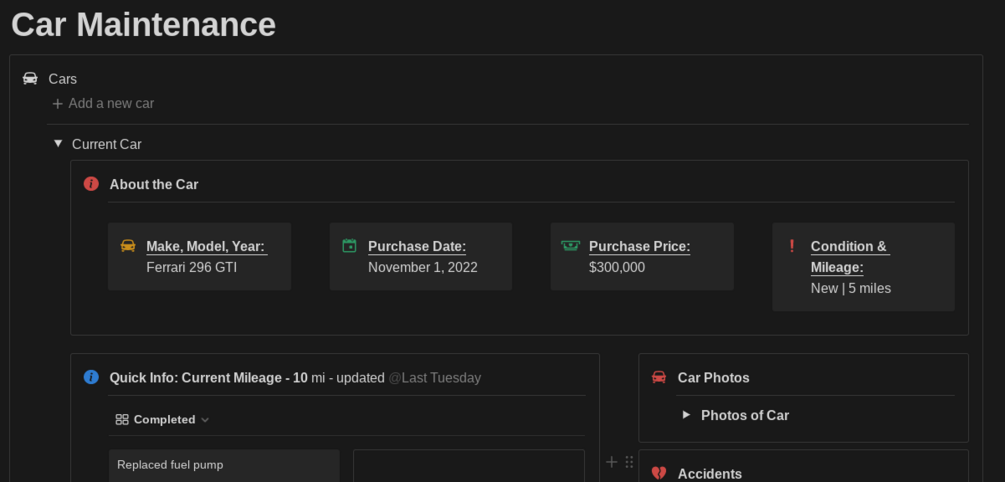Click the plus icon to add a block
The height and width of the screenshot is (482, 1005).
(x=612, y=462)
